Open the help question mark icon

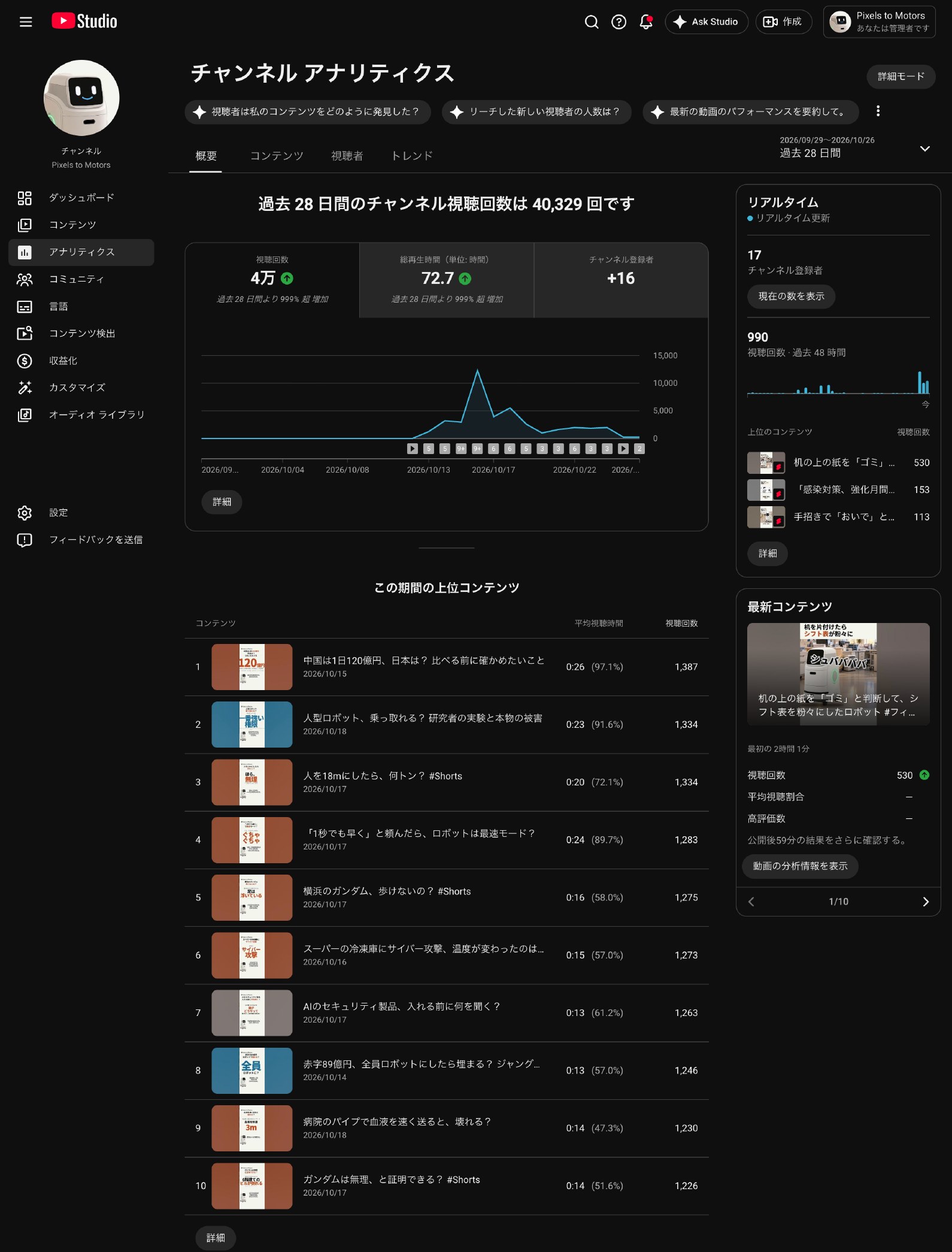619,22
